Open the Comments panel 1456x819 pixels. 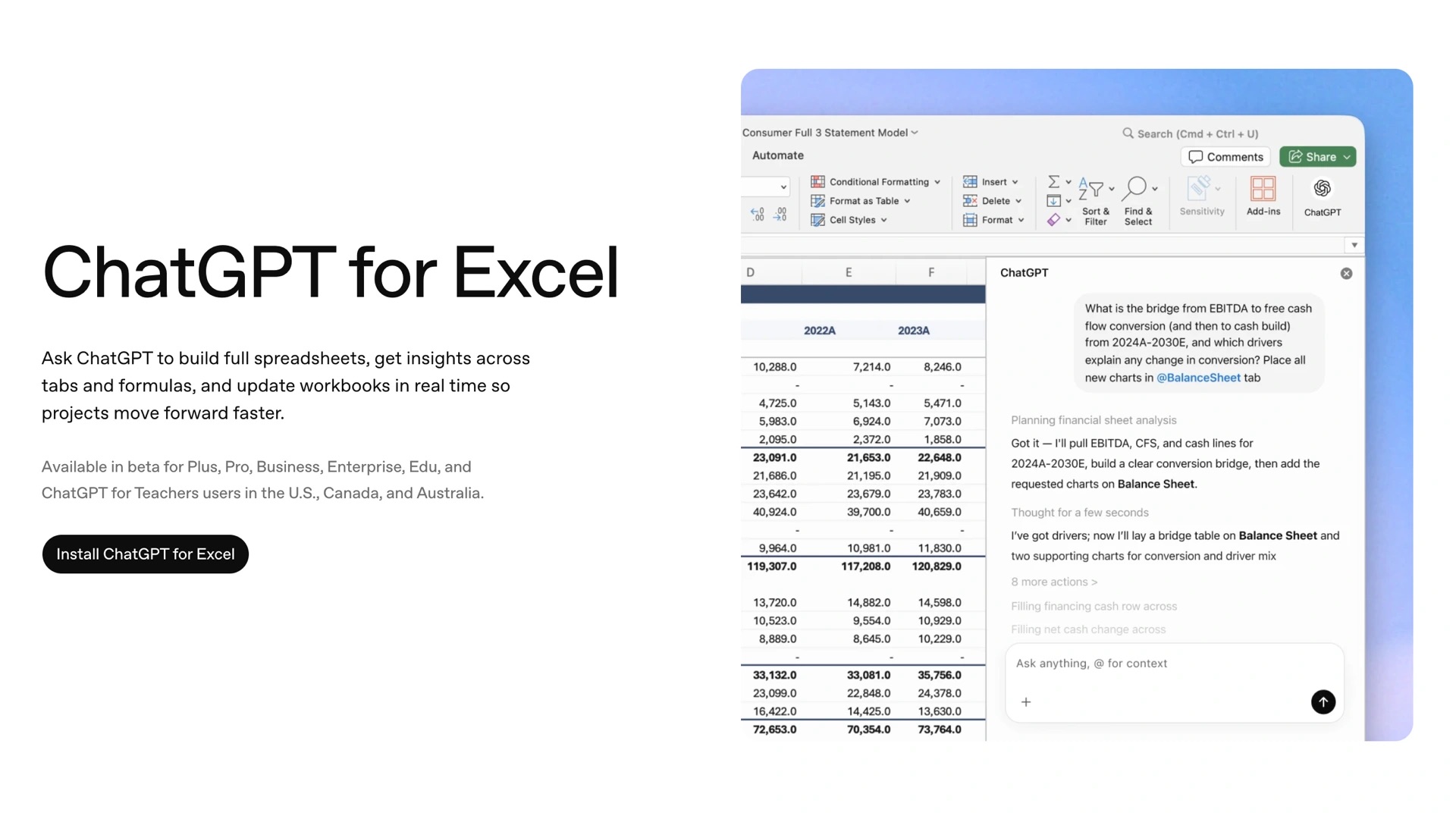[1225, 156]
